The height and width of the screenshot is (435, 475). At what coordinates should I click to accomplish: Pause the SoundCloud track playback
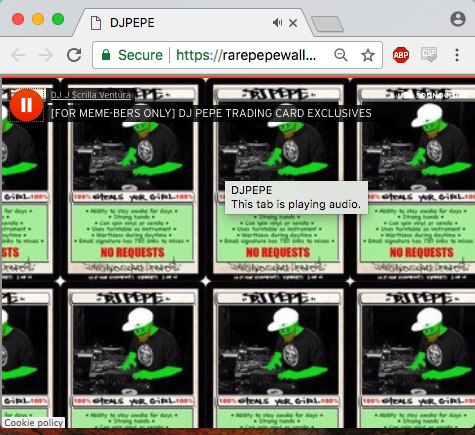pos(26,105)
